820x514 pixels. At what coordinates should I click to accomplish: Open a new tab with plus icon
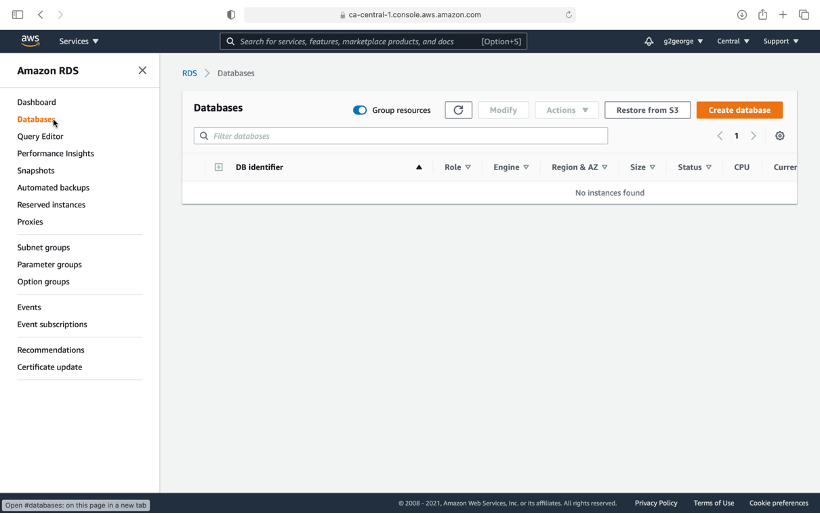coord(783,15)
